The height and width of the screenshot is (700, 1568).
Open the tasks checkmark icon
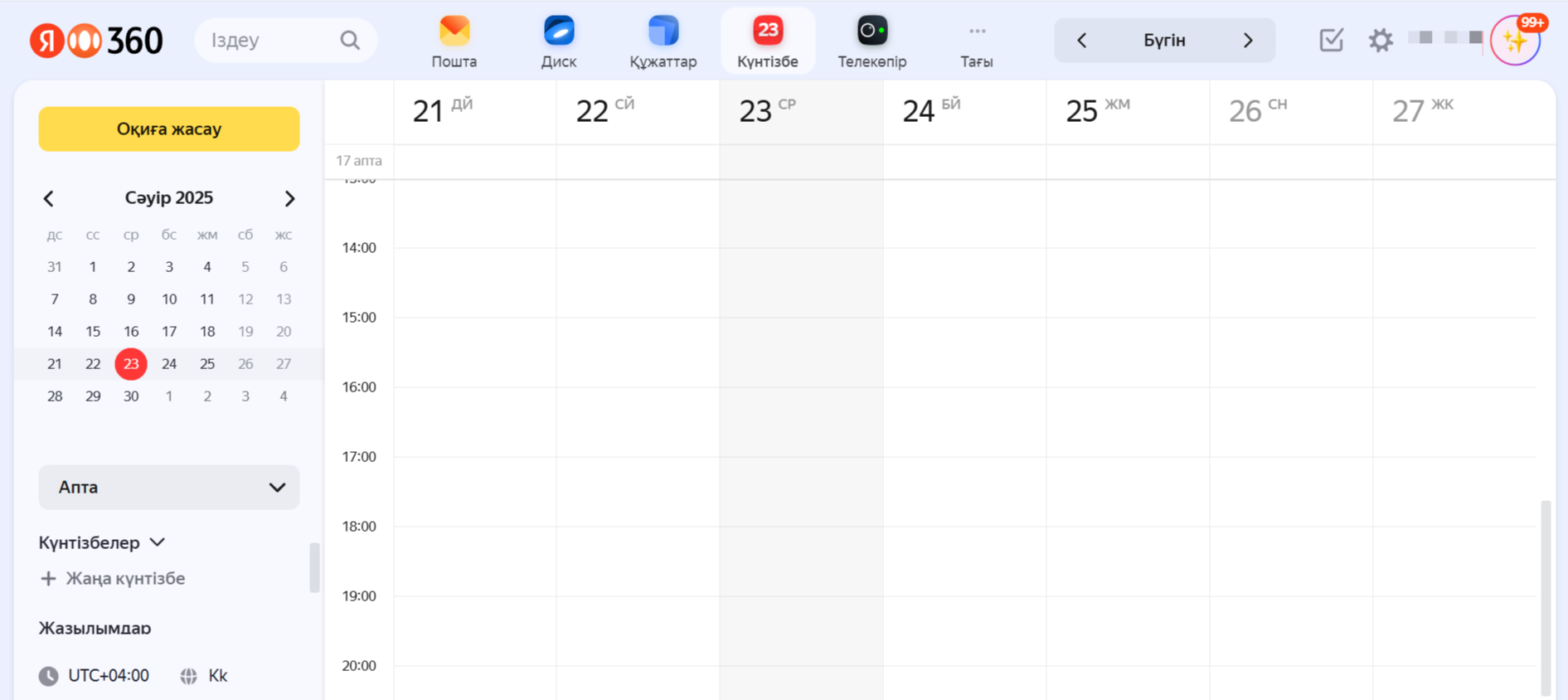point(1331,40)
